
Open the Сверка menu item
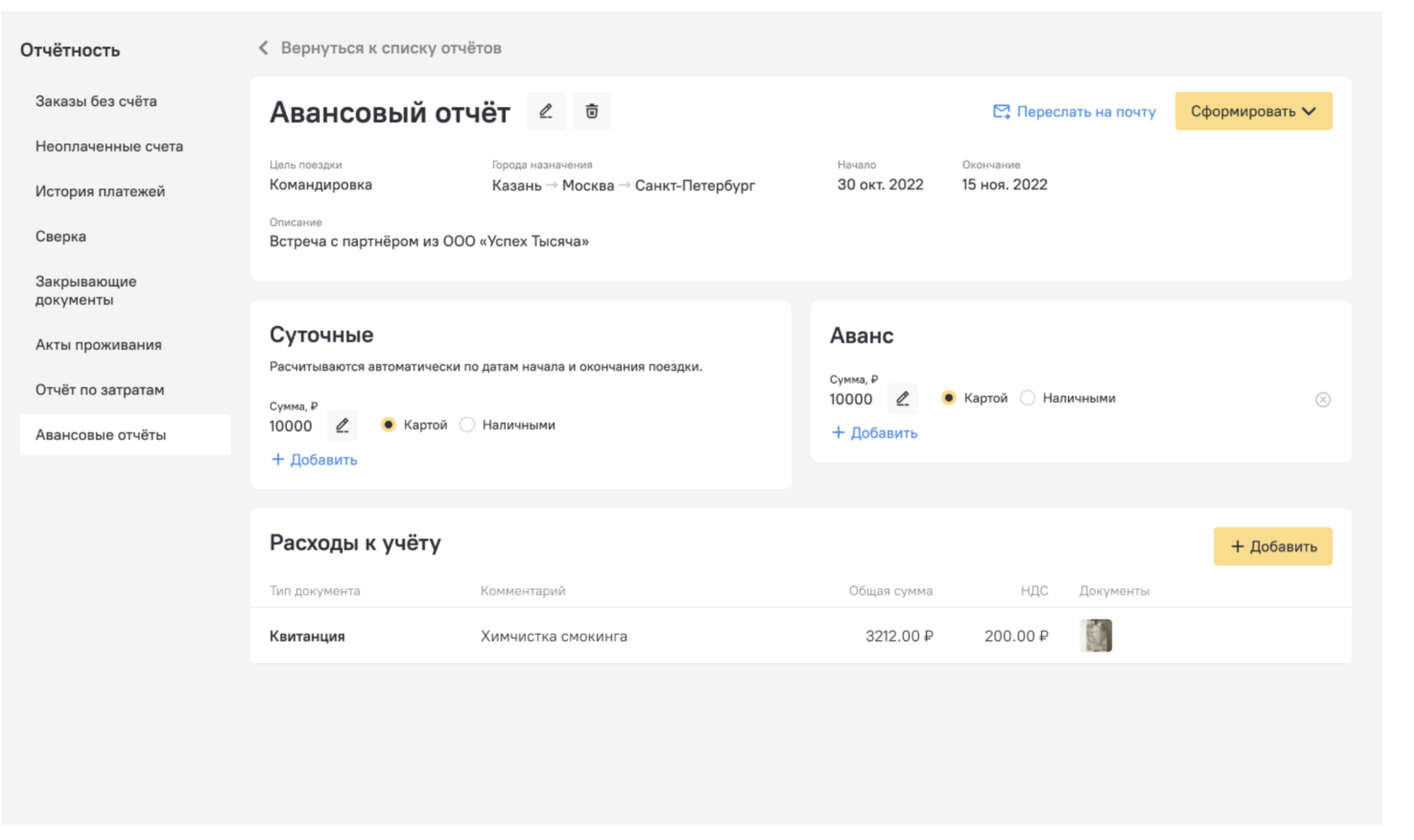tap(61, 237)
